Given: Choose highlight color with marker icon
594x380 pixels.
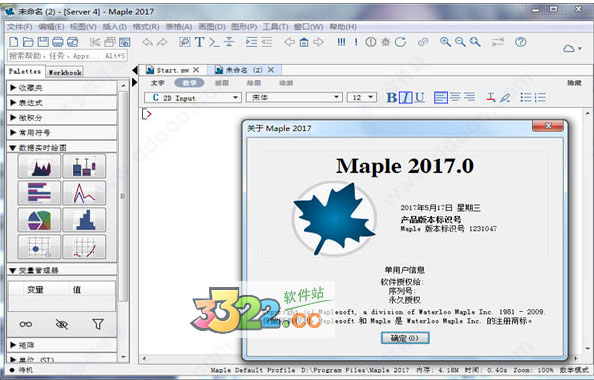Looking at the screenshot, I should pyautogui.click(x=505, y=97).
